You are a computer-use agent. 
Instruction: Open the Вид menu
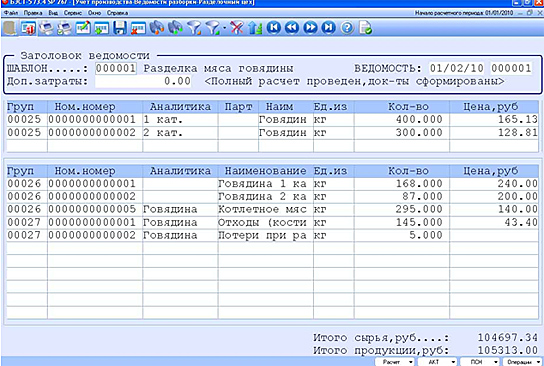[53, 13]
